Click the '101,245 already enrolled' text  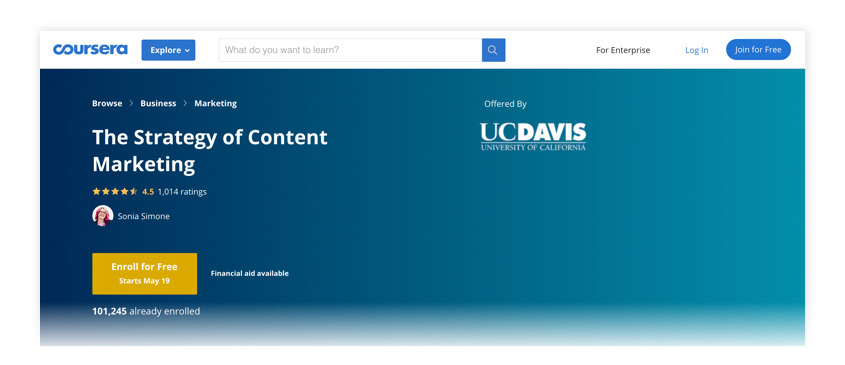pos(146,311)
